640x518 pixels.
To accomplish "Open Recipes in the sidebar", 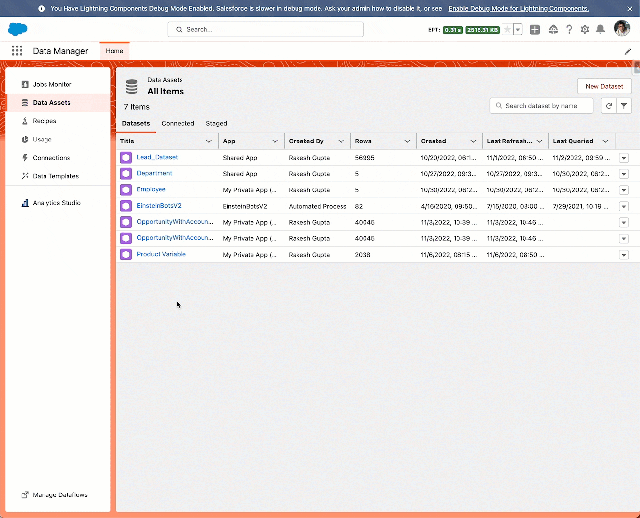I will [43, 121].
